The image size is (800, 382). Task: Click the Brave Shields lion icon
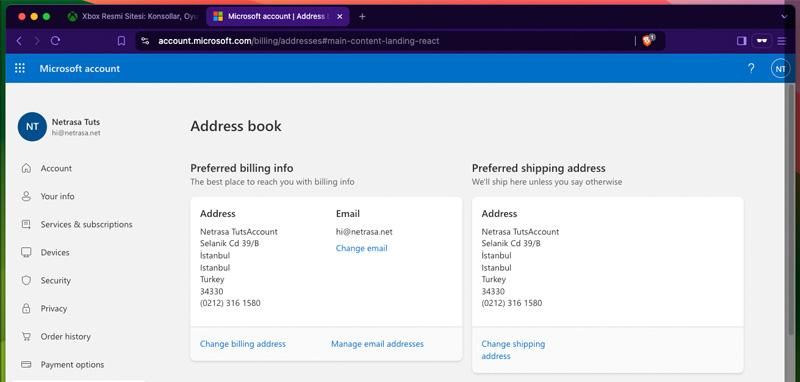(648, 40)
